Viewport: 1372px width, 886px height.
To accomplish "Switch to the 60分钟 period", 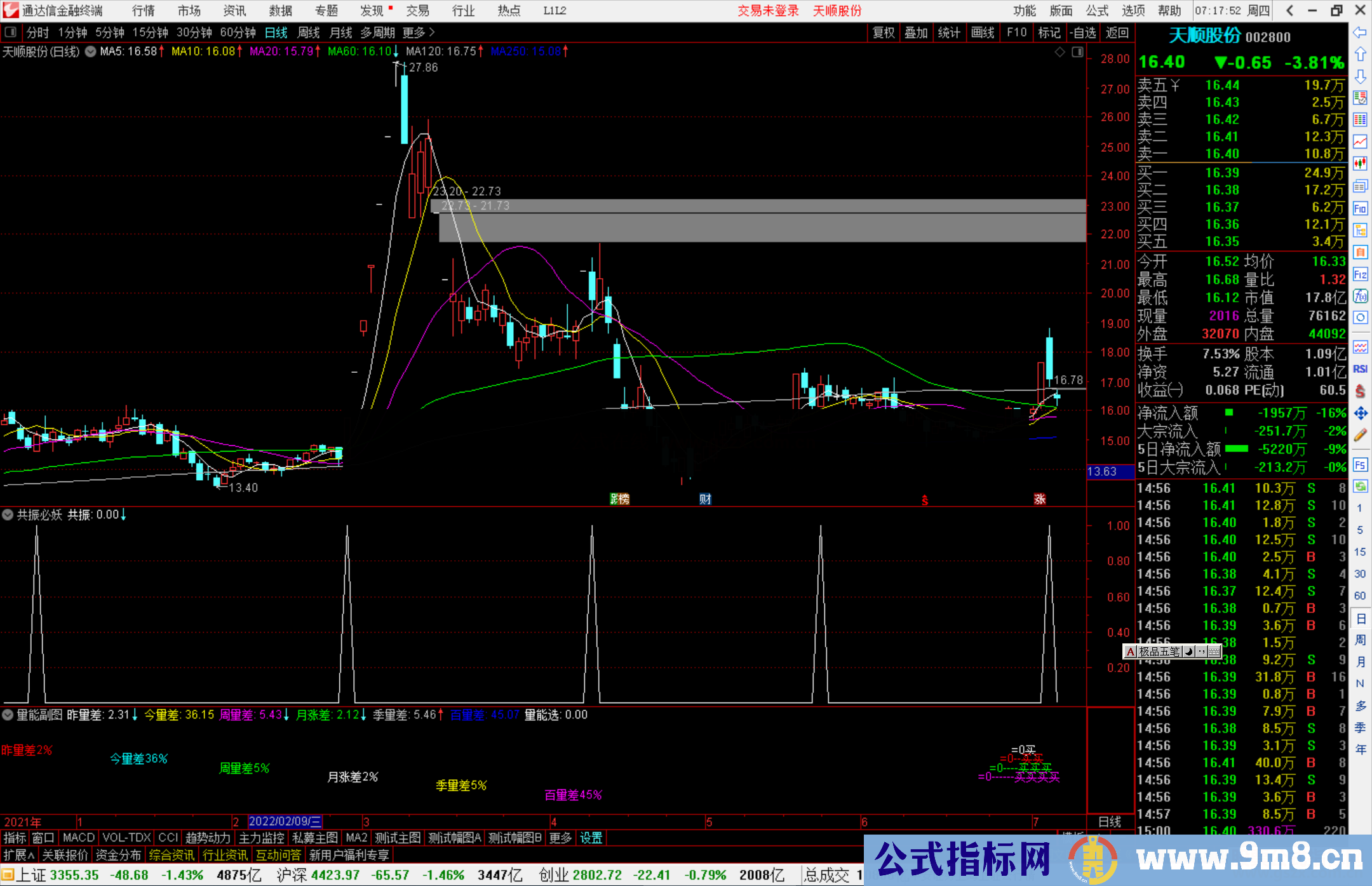I will coord(238,32).
